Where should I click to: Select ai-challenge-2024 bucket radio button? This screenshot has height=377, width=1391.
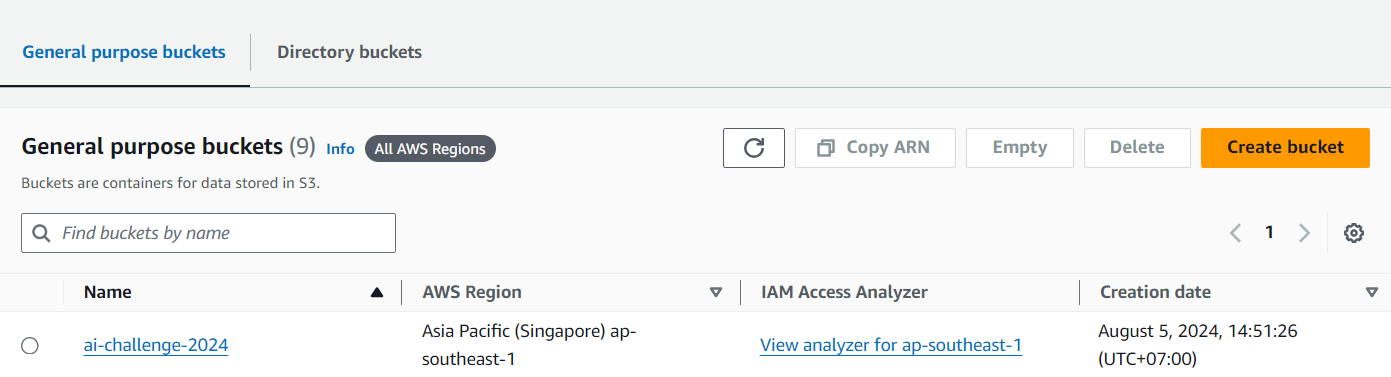tap(30, 346)
